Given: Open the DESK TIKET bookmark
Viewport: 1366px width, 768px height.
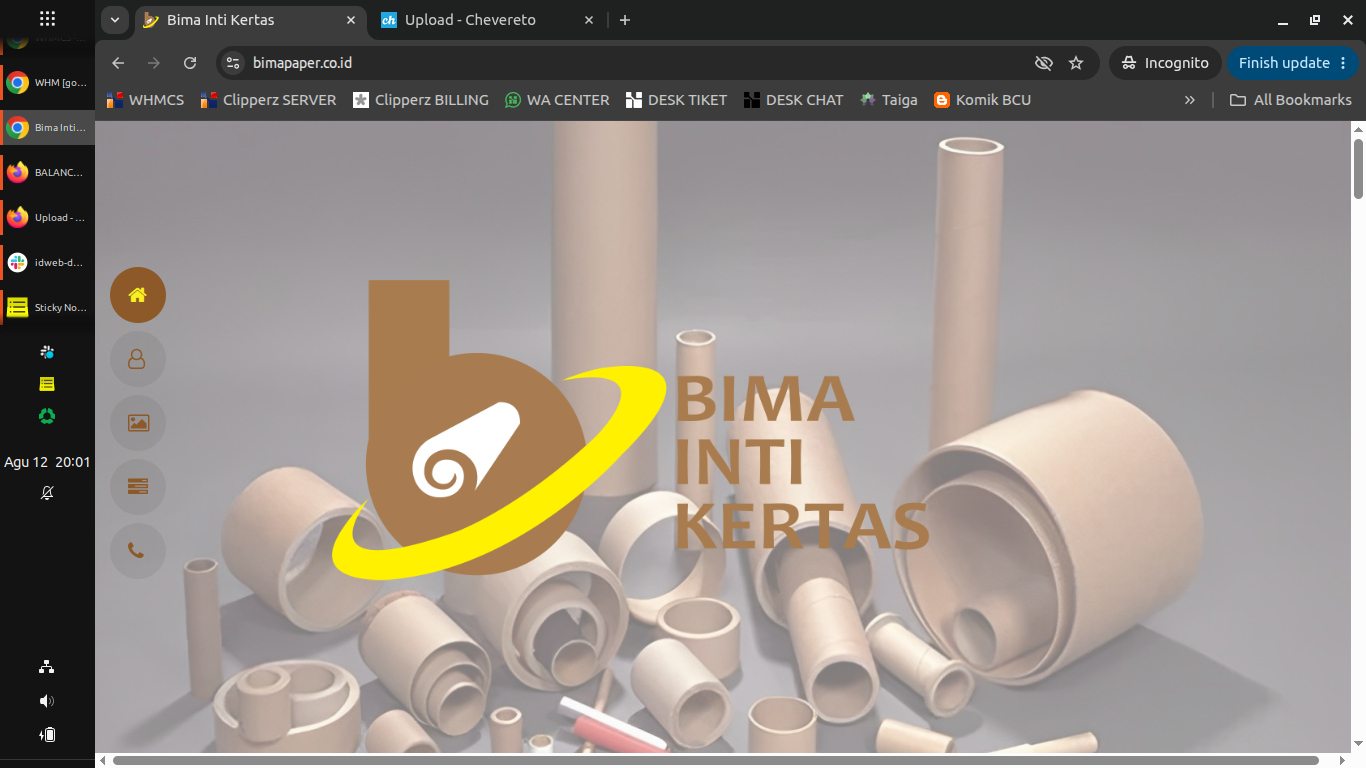Looking at the screenshot, I should click(x=677, y=100).
